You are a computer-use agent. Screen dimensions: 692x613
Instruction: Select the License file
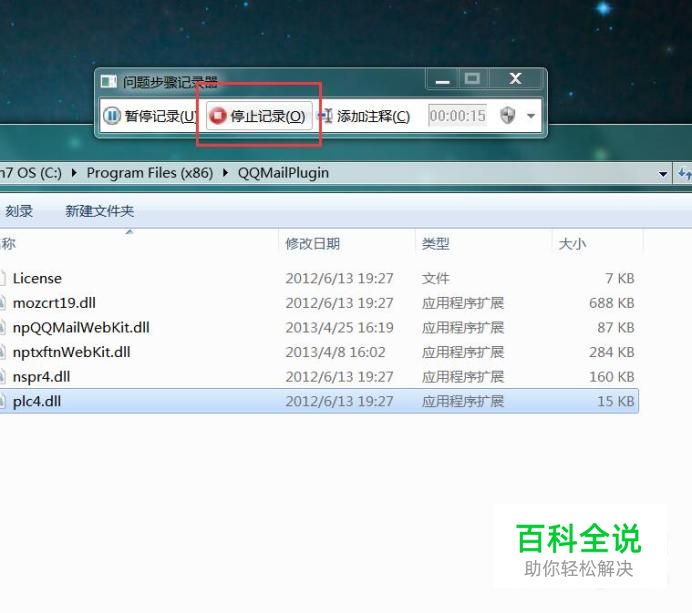coord(37,278)
